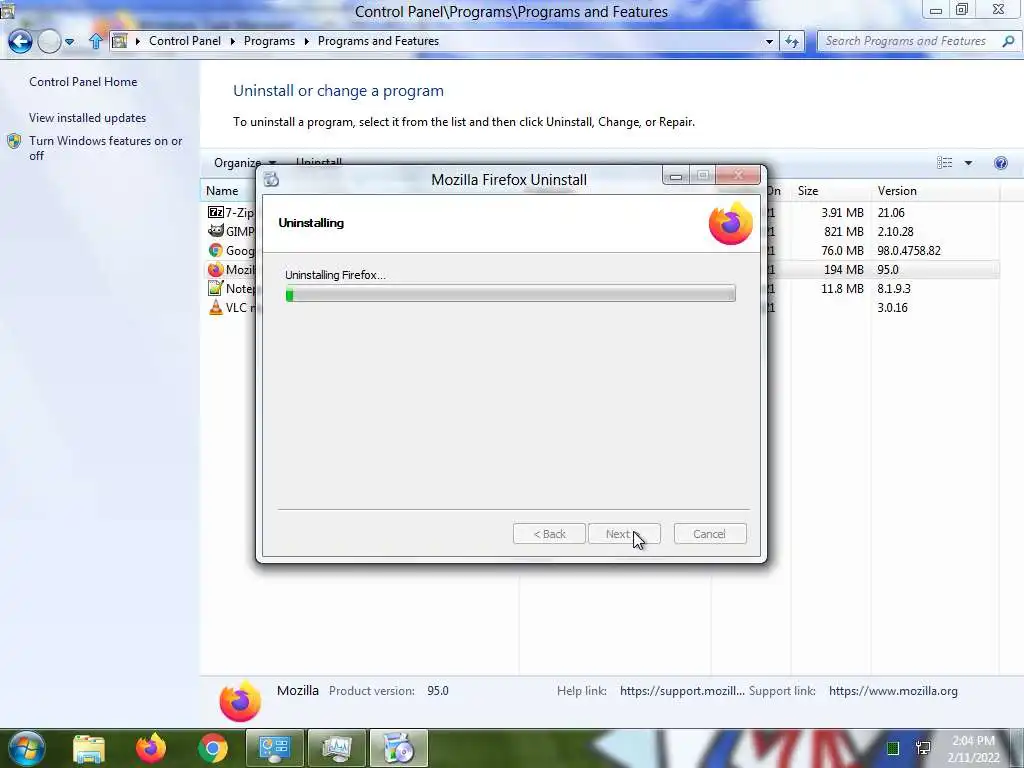This screenshot has height=768, width=1024.
Task: Open Control Panel Home link
Action: click(83, 82)
